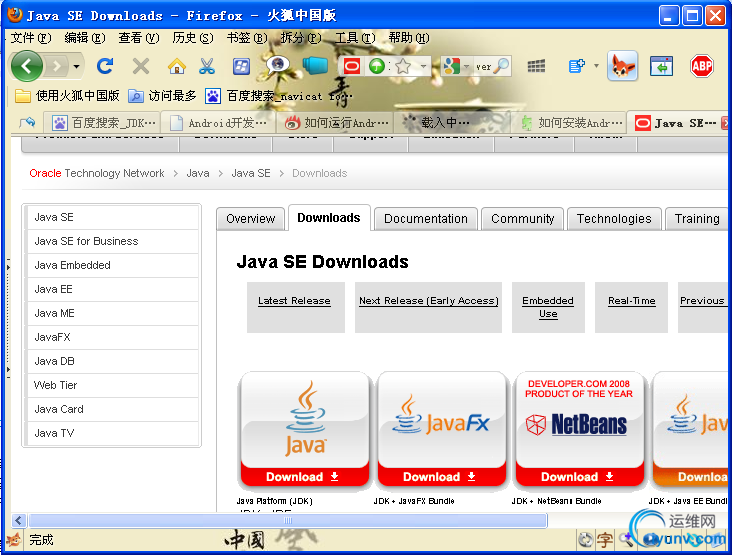The height and width of the screenshot is (555, 732).
Task: Click the tab bar blue arrow icon
Action: point(28,123)
